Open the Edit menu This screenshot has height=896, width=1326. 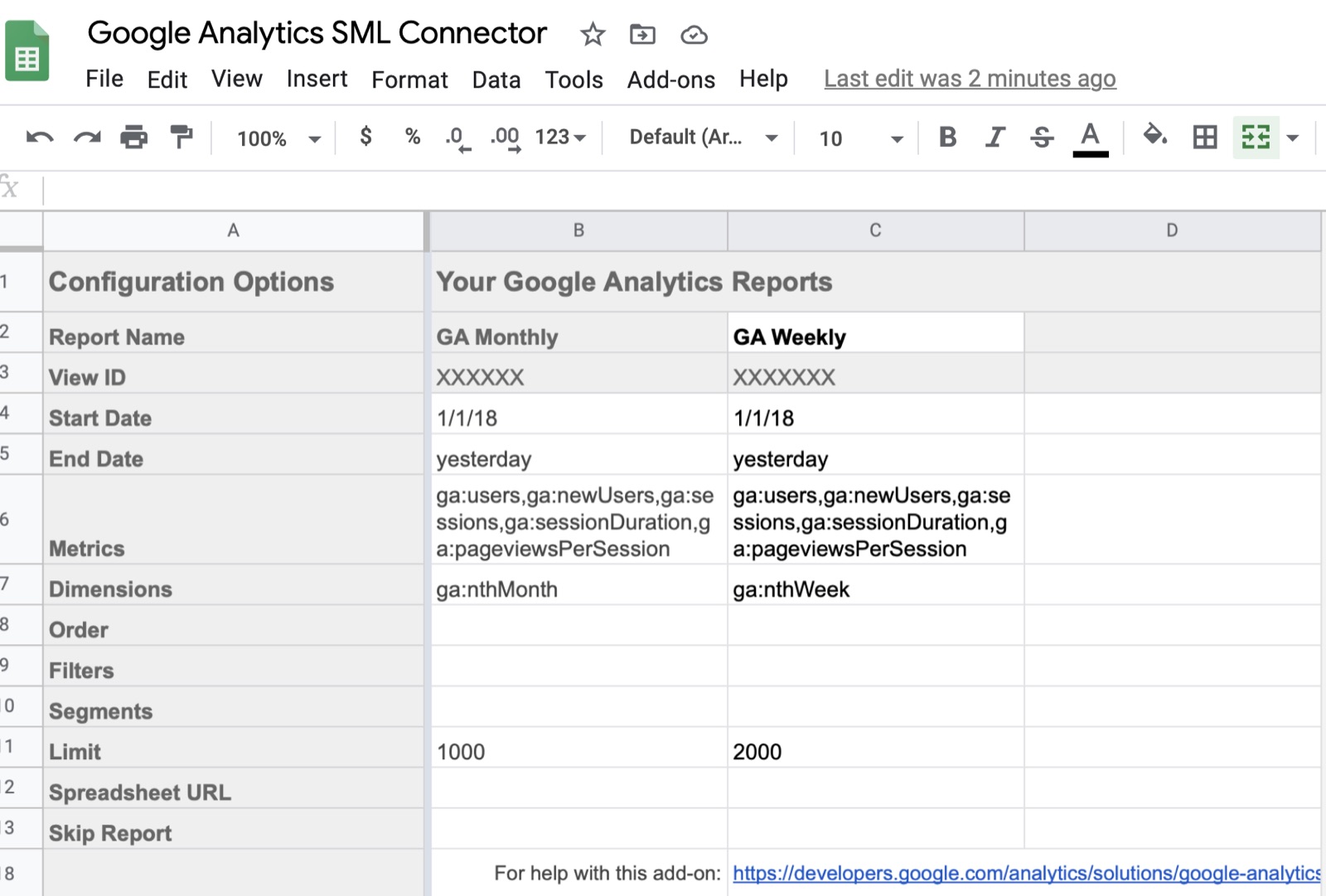coord(167,80)
